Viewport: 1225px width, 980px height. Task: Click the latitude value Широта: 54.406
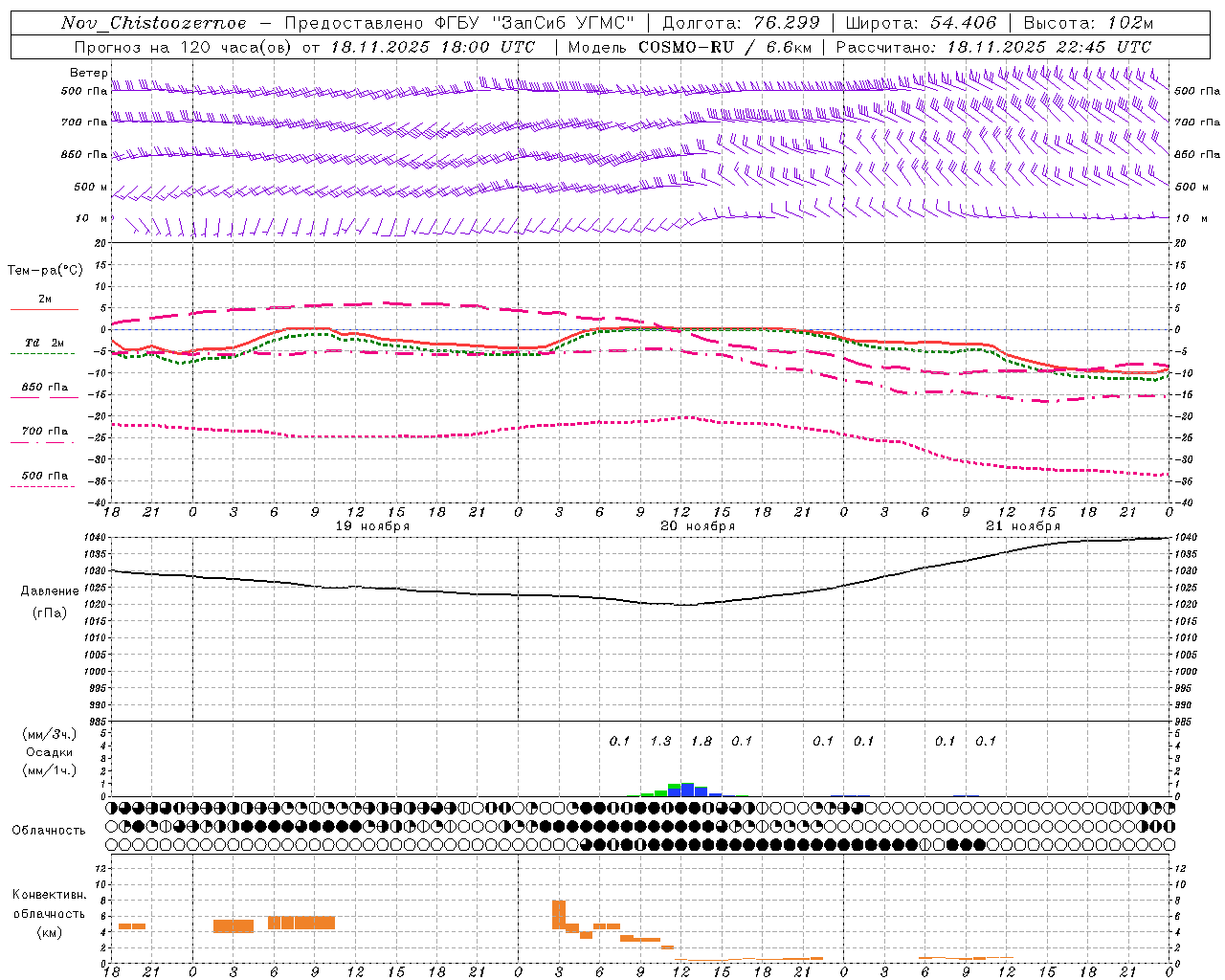pos(921,23)
